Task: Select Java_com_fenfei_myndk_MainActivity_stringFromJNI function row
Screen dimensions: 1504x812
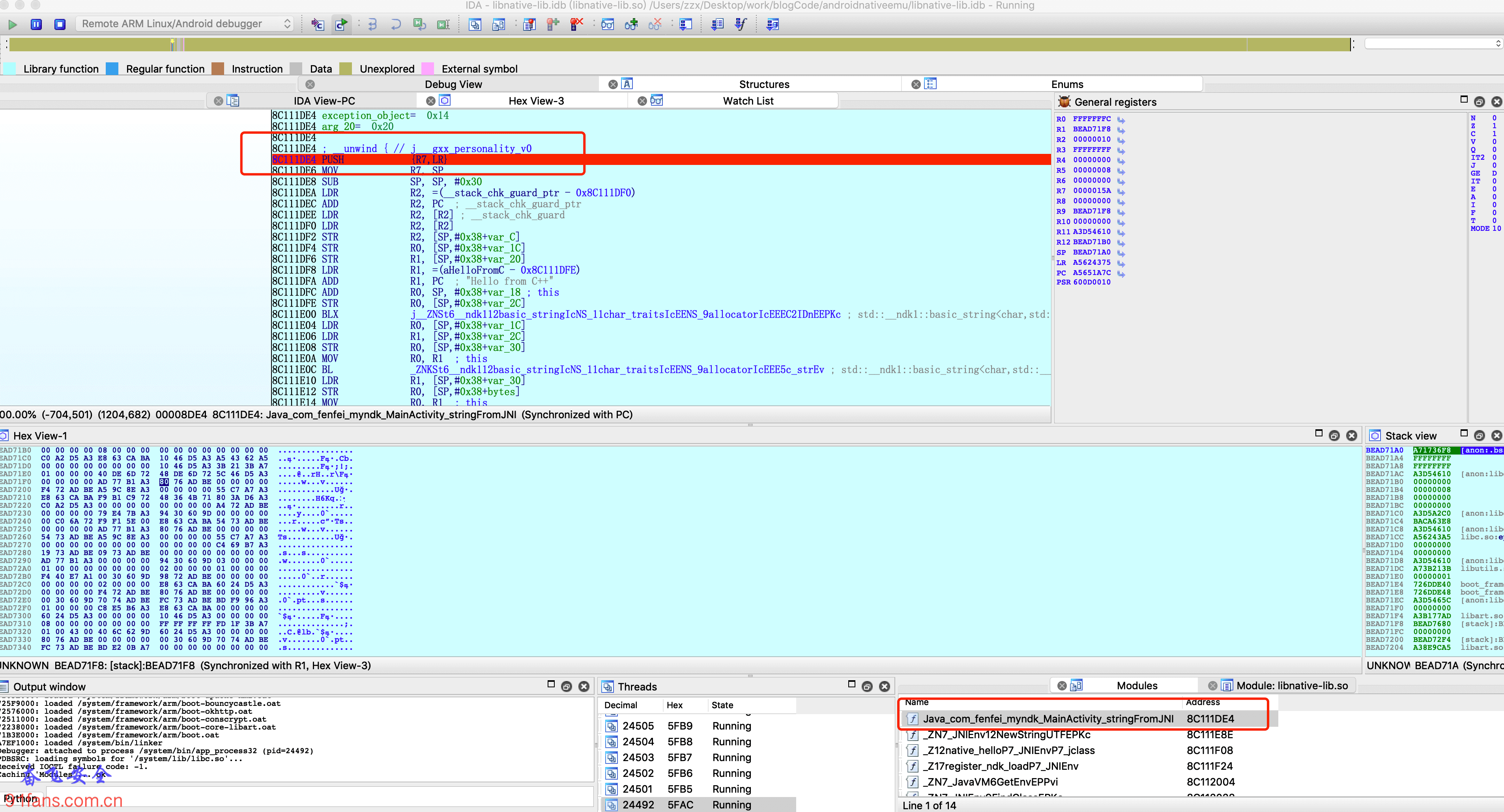Action: pos(1089,719)
